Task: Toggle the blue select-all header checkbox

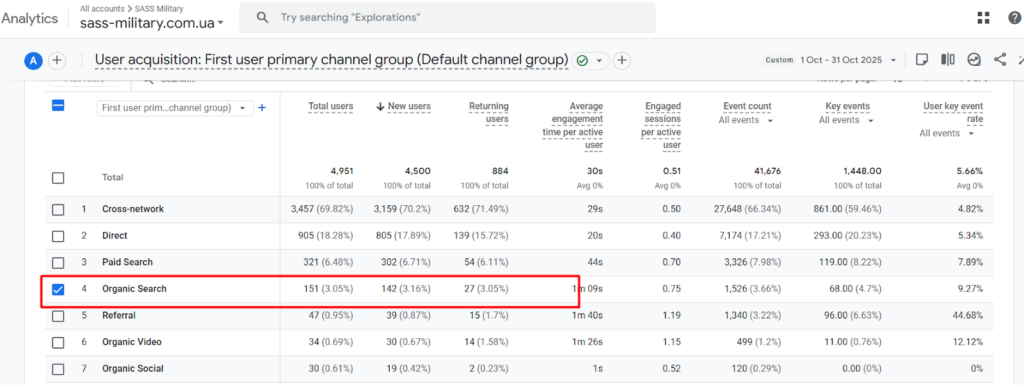Action: [x=57, y=106]
